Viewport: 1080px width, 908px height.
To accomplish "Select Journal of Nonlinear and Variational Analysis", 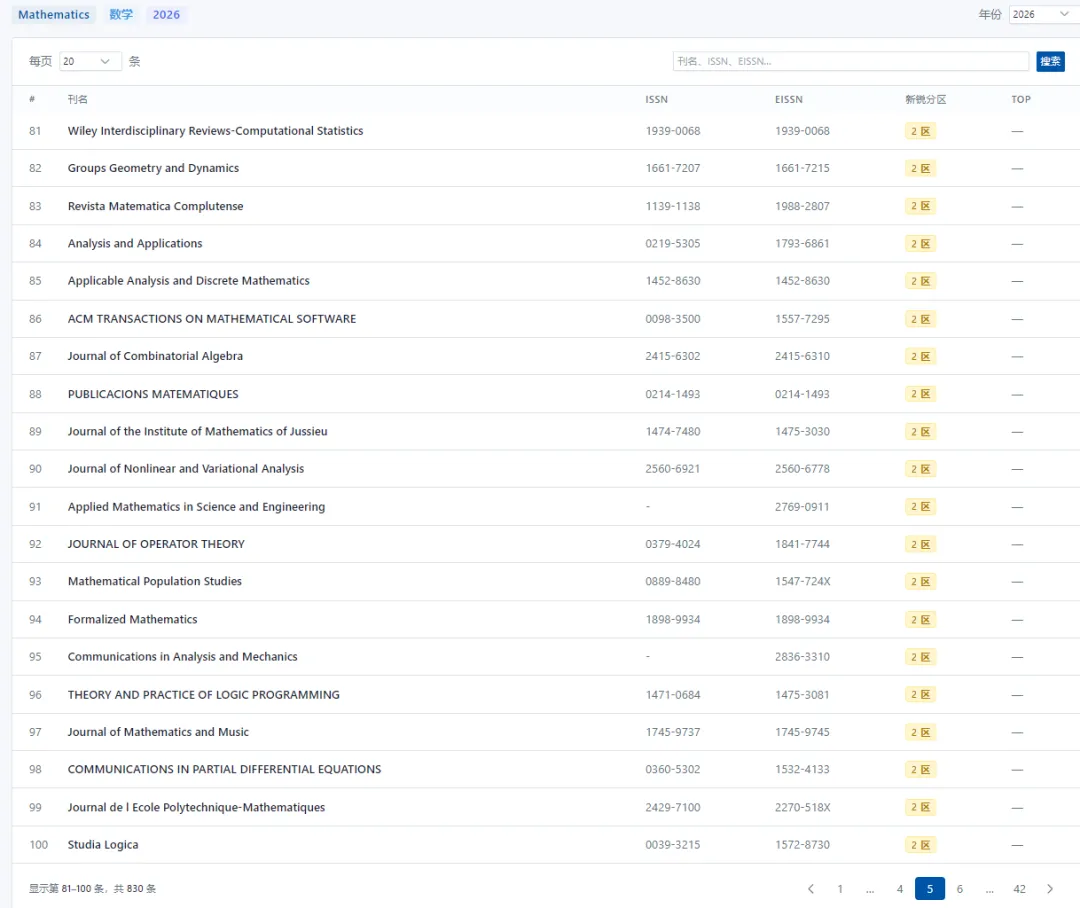I will [186, 468].
